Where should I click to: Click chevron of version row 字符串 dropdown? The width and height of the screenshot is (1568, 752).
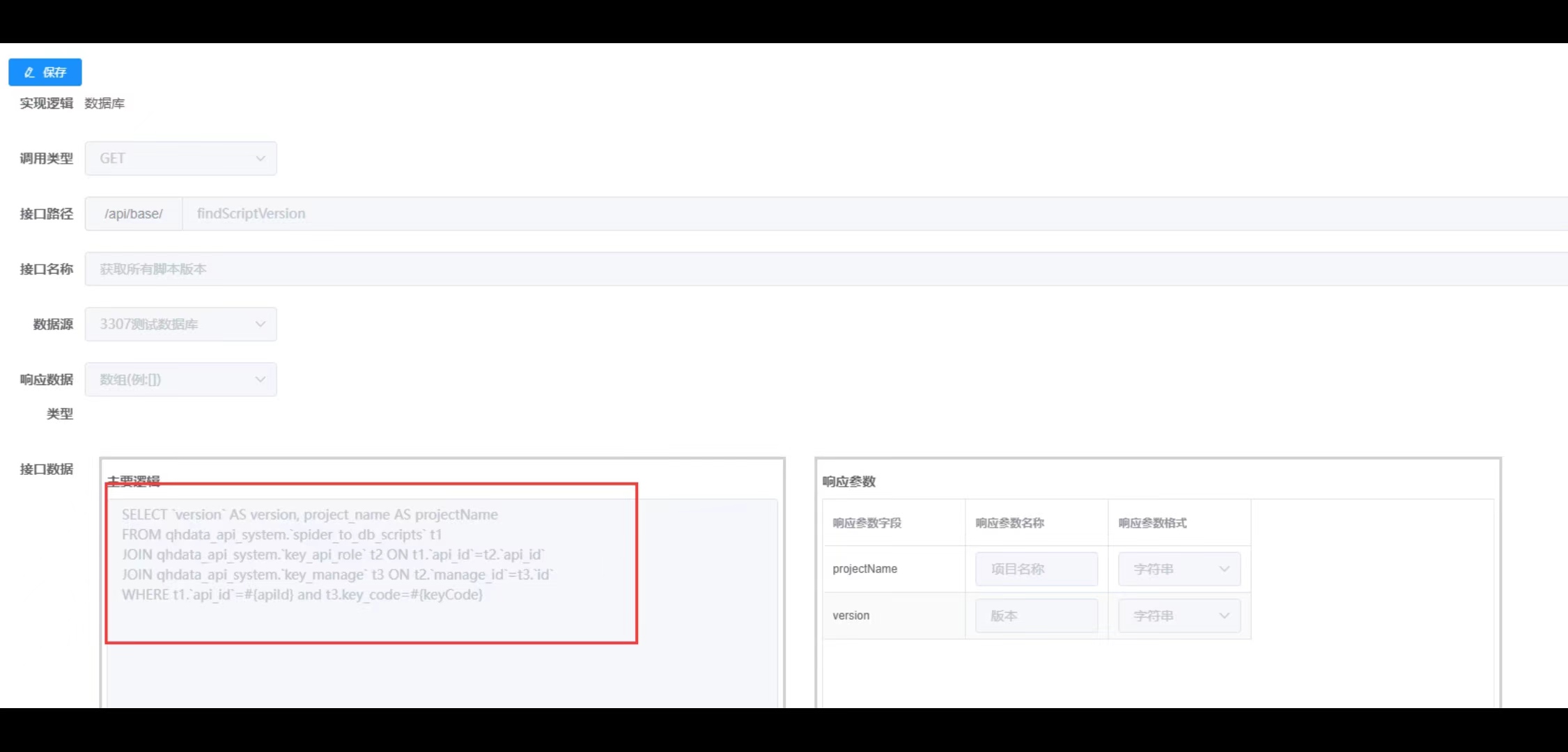(x=1224, y=616)
